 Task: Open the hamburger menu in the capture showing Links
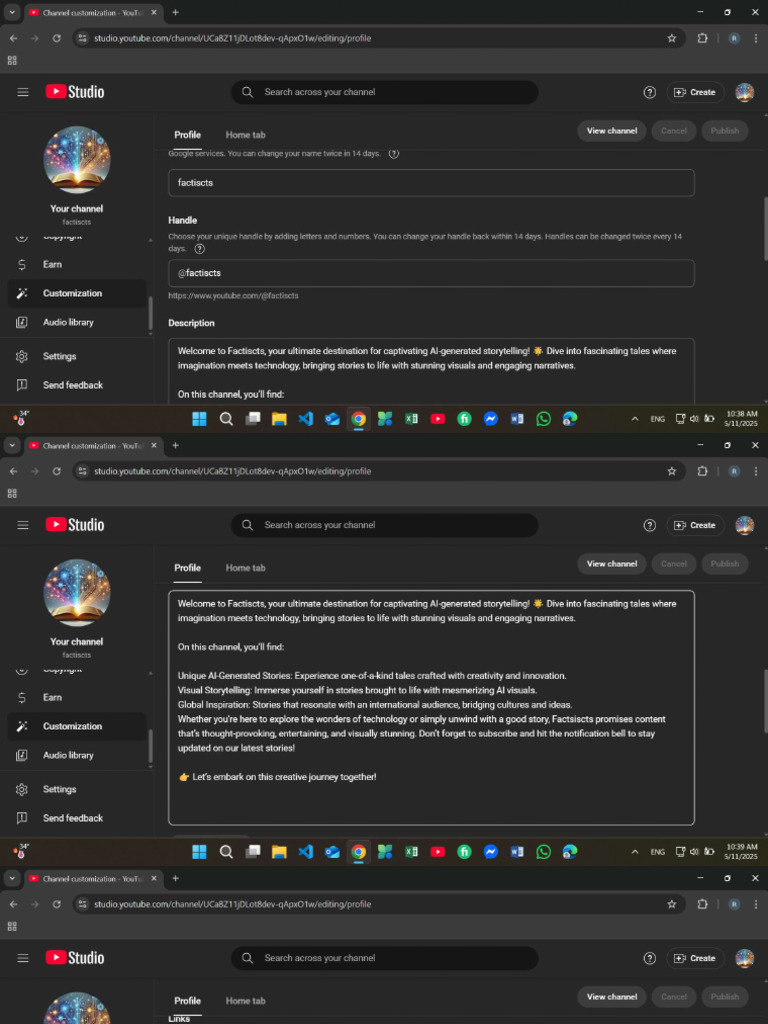(23, 958)
